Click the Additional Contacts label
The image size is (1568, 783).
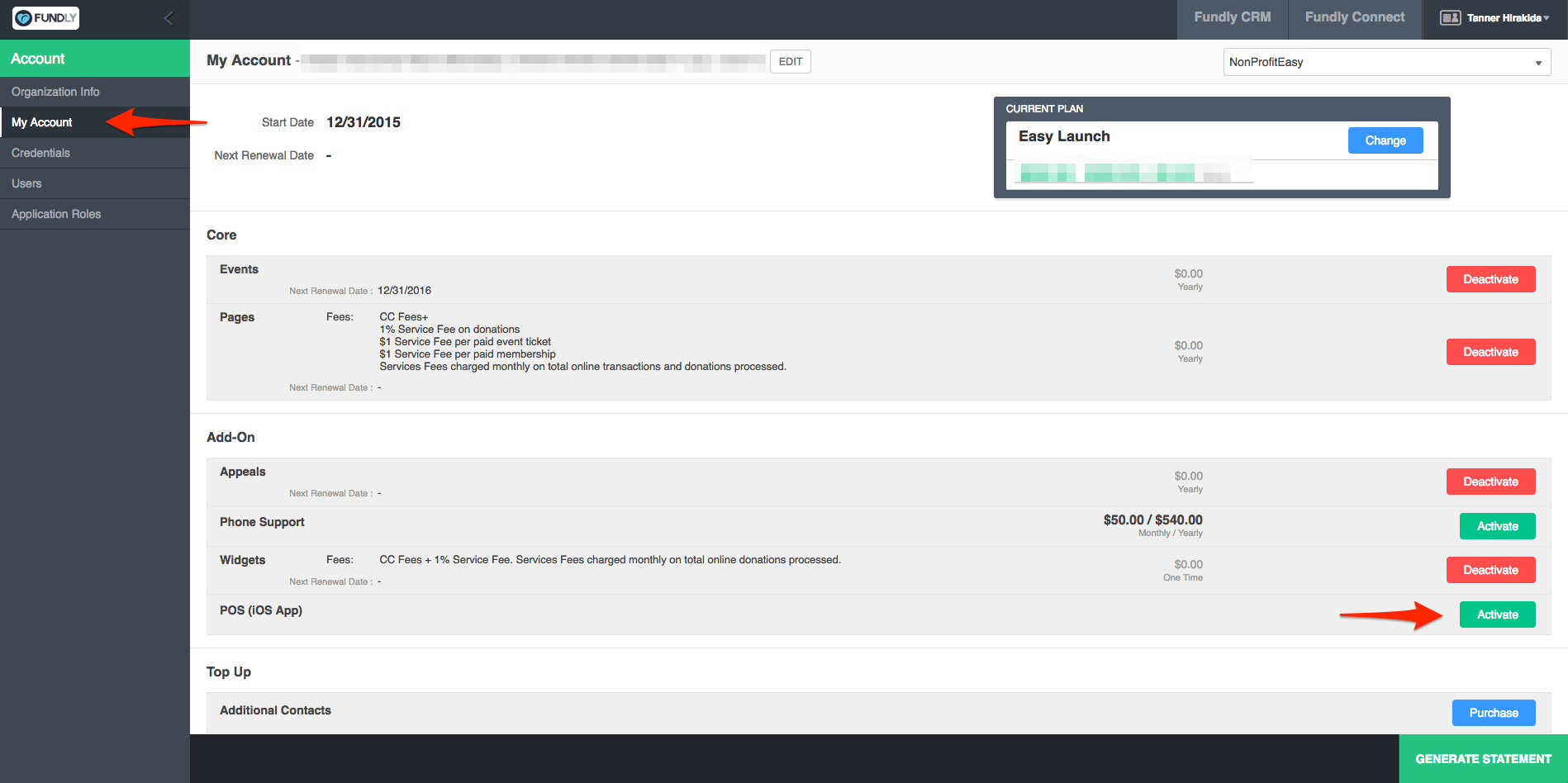click(x=275, y=710)
